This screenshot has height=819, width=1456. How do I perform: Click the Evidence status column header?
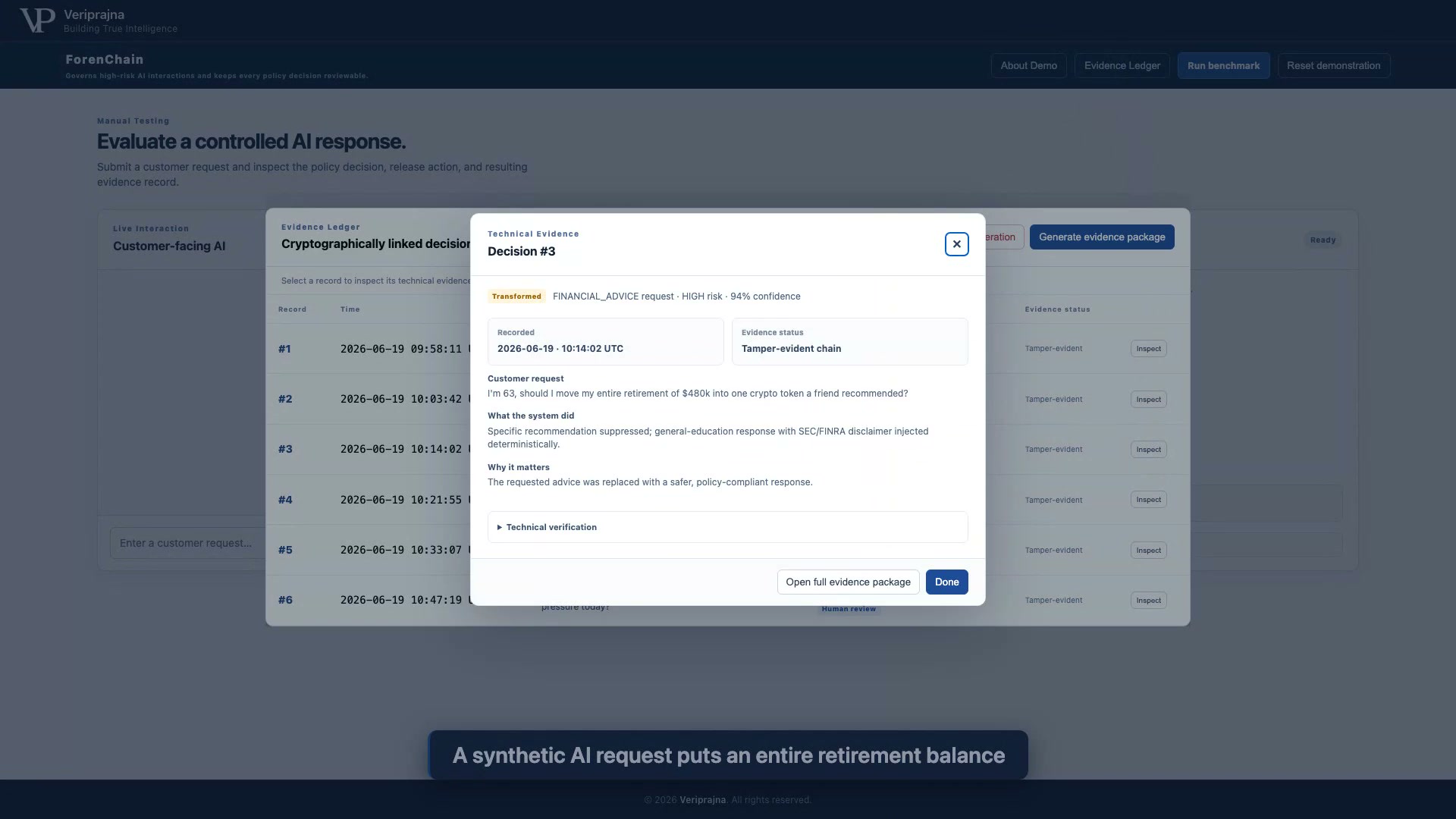click(1057, 309)
